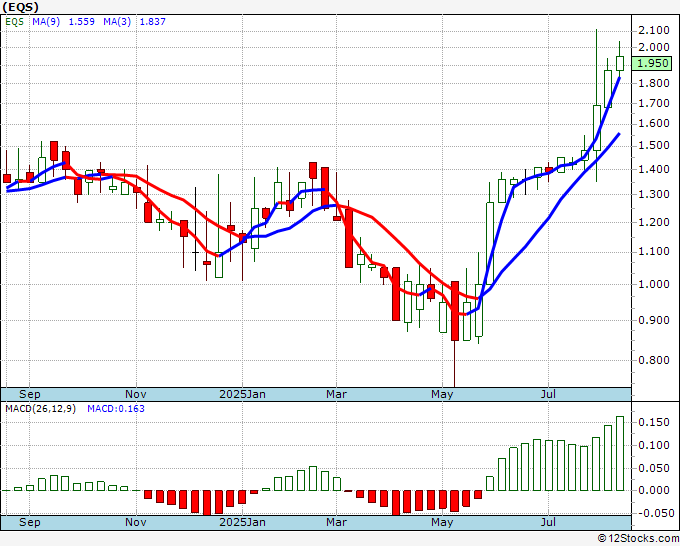
Task: Click the 0.150 MACD axis label
Action: (x=654, y=422)
